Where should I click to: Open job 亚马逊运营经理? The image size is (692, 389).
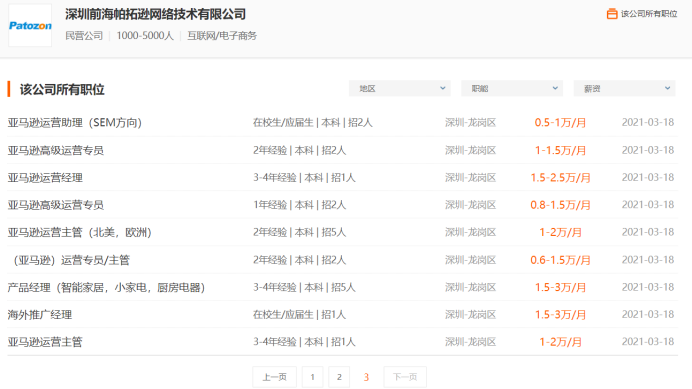[x=45, y=178]
